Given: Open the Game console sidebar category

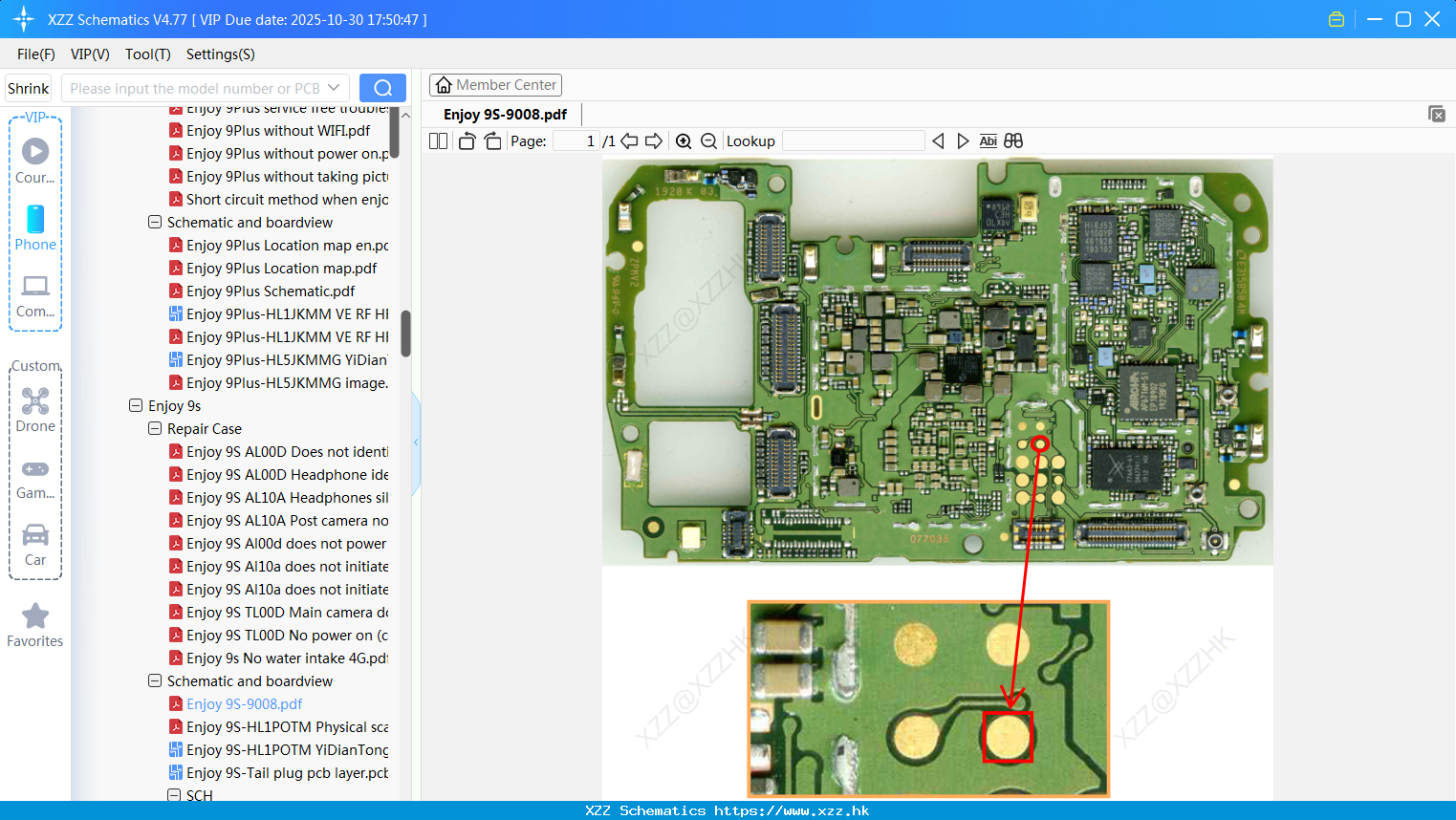Looking at the screenshot, I should click(x=35, y=479).
